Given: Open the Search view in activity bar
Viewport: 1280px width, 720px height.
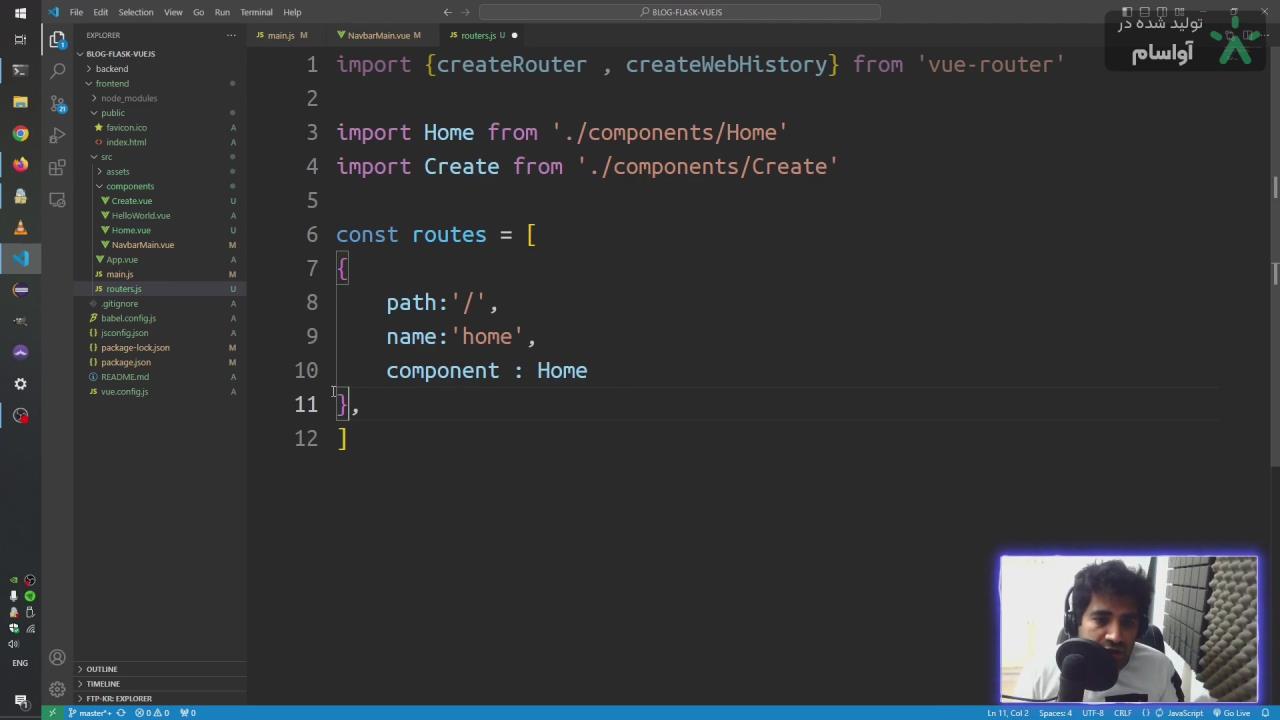Looking at the screenshot, I should 57,71.
